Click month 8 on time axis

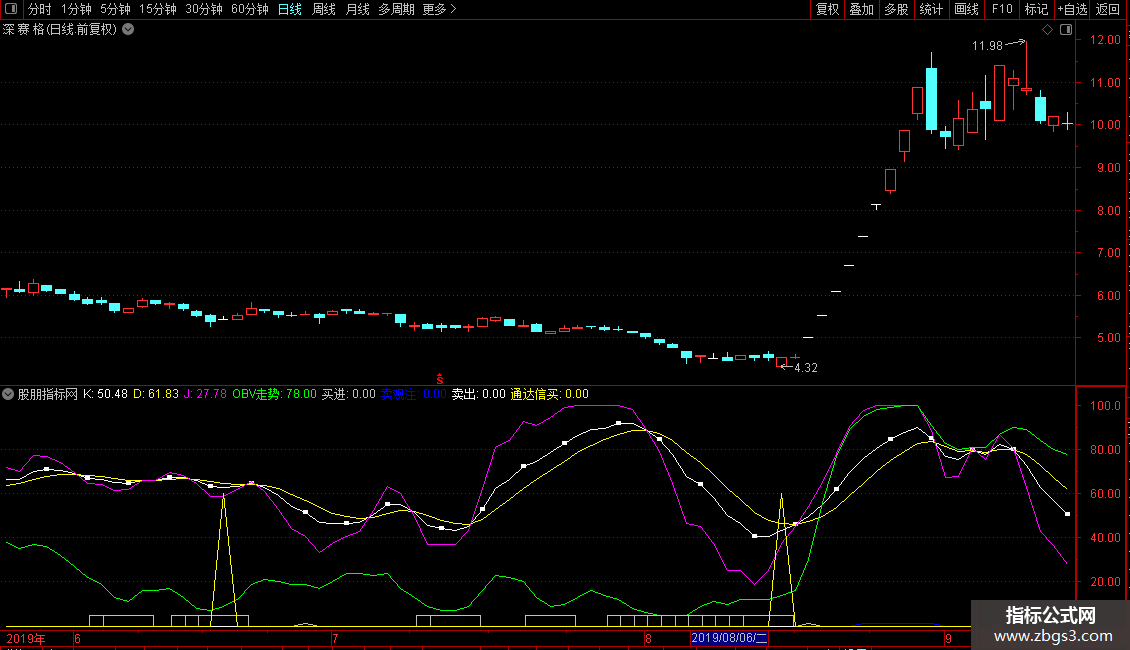click(x=649, y=638)
